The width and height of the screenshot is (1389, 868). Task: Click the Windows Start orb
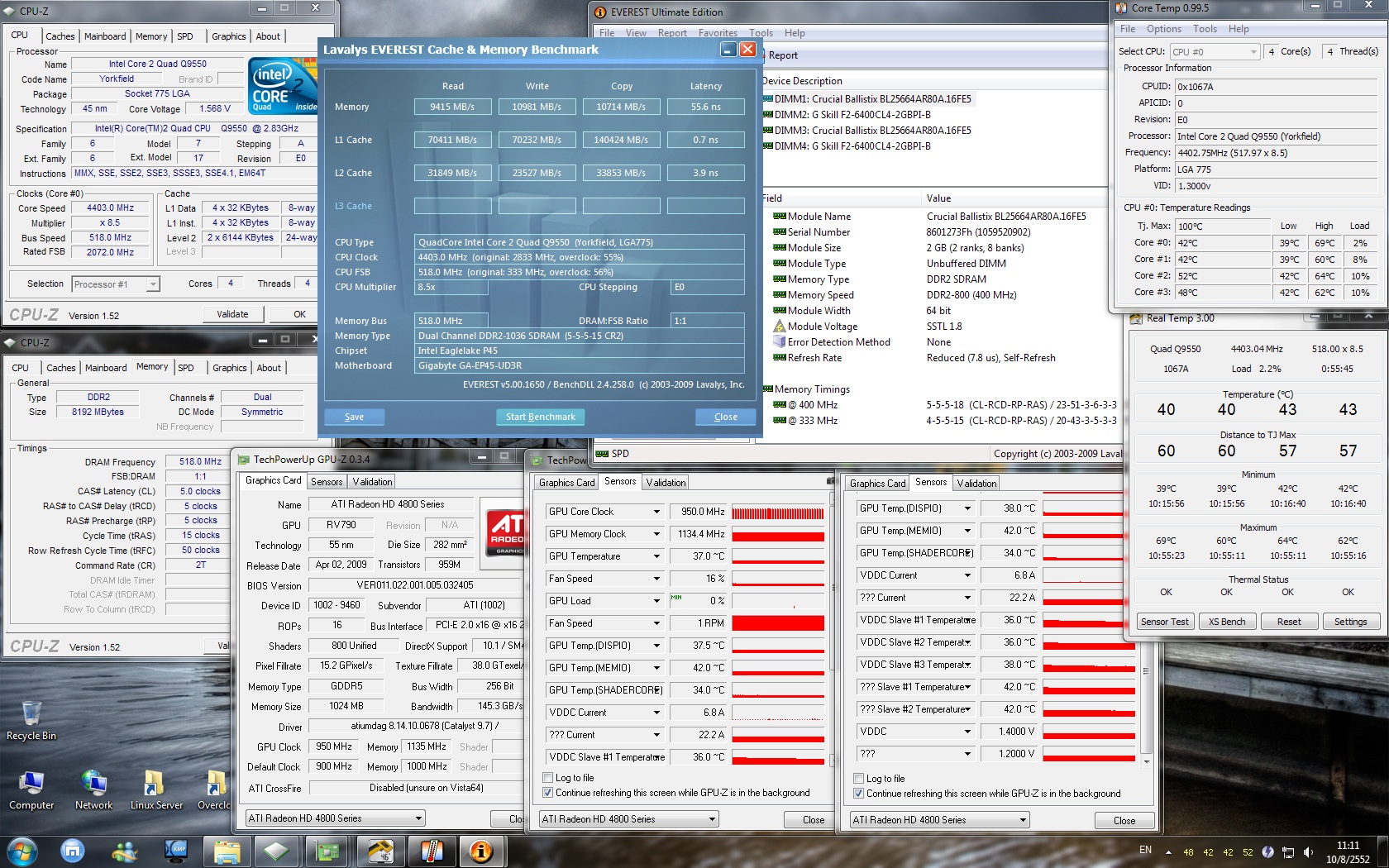[x=21, y=851]
